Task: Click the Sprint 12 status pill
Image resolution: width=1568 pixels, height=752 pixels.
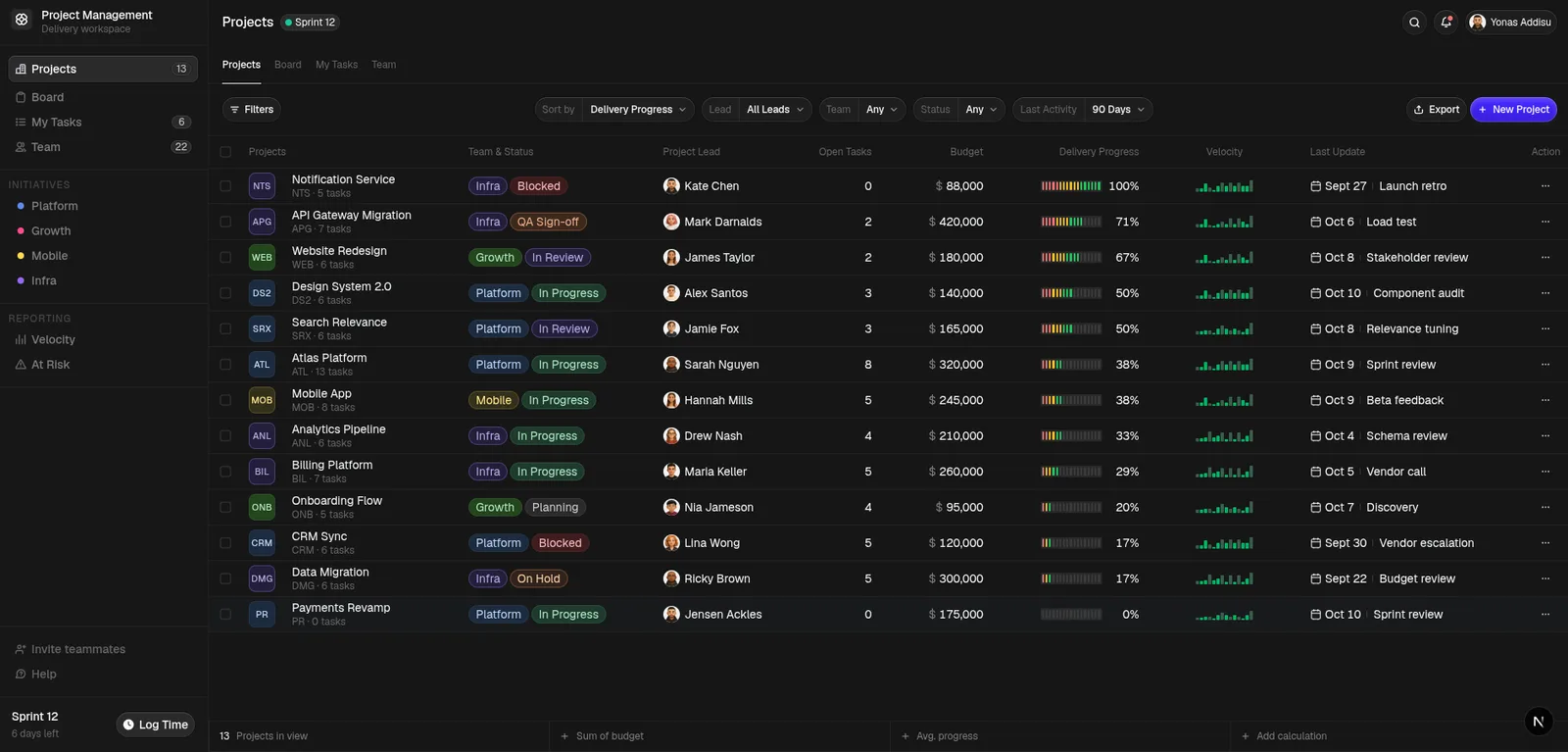Action: pyautogui.click(x=311, y=23)
